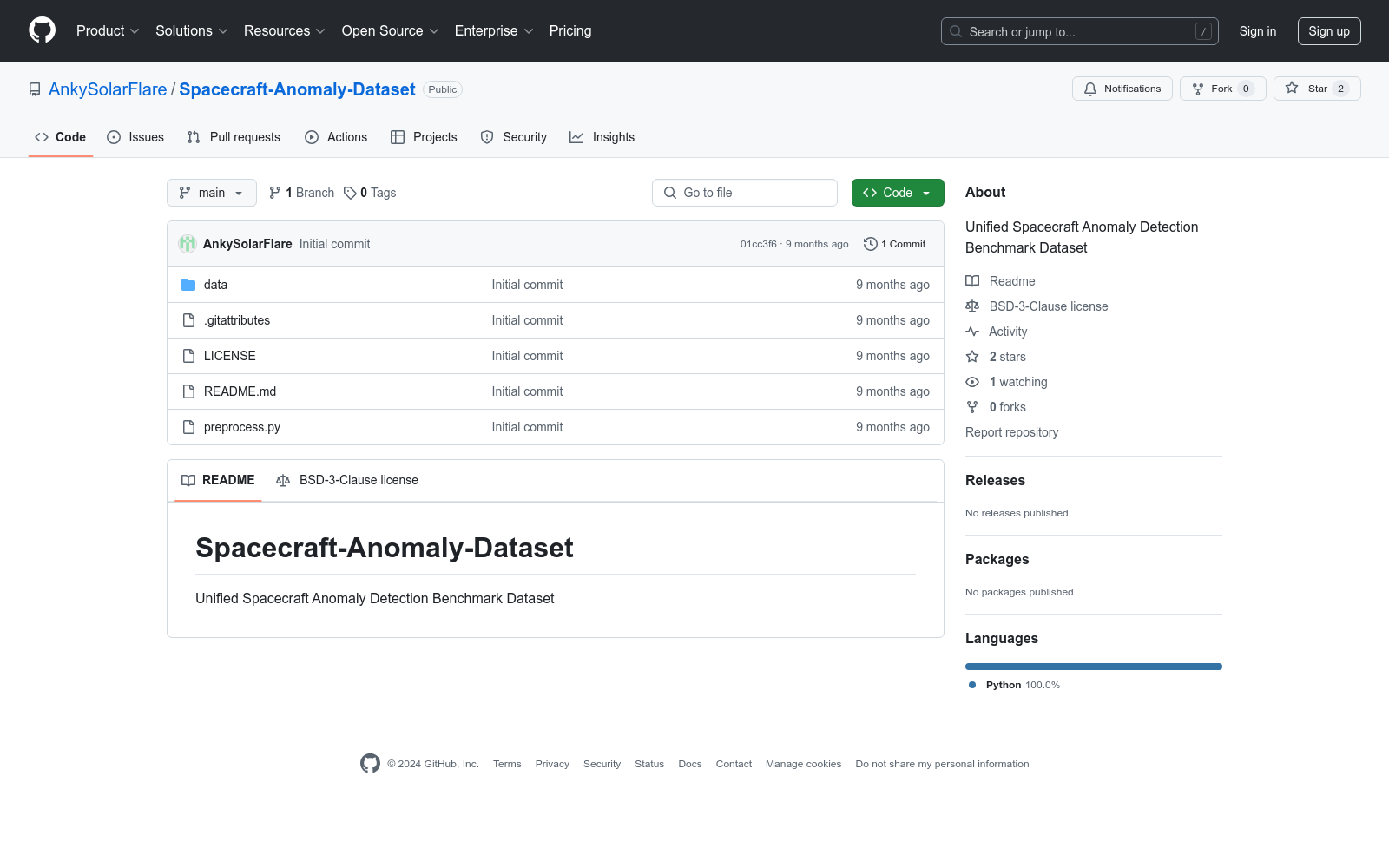Open the Issues tab
The image size is (1389, 868).
tap(135, 137)
